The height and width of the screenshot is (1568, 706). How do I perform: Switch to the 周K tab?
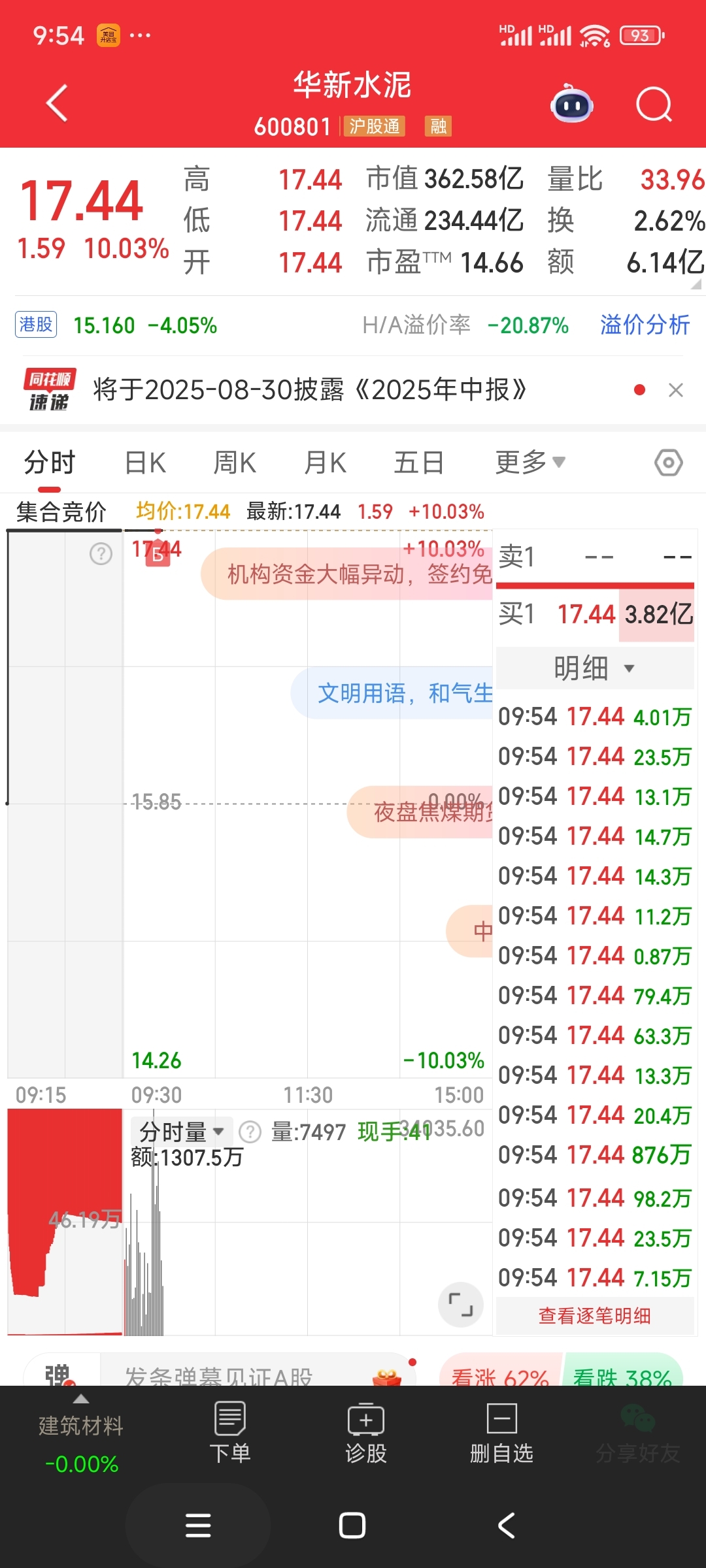coord(235,463)
